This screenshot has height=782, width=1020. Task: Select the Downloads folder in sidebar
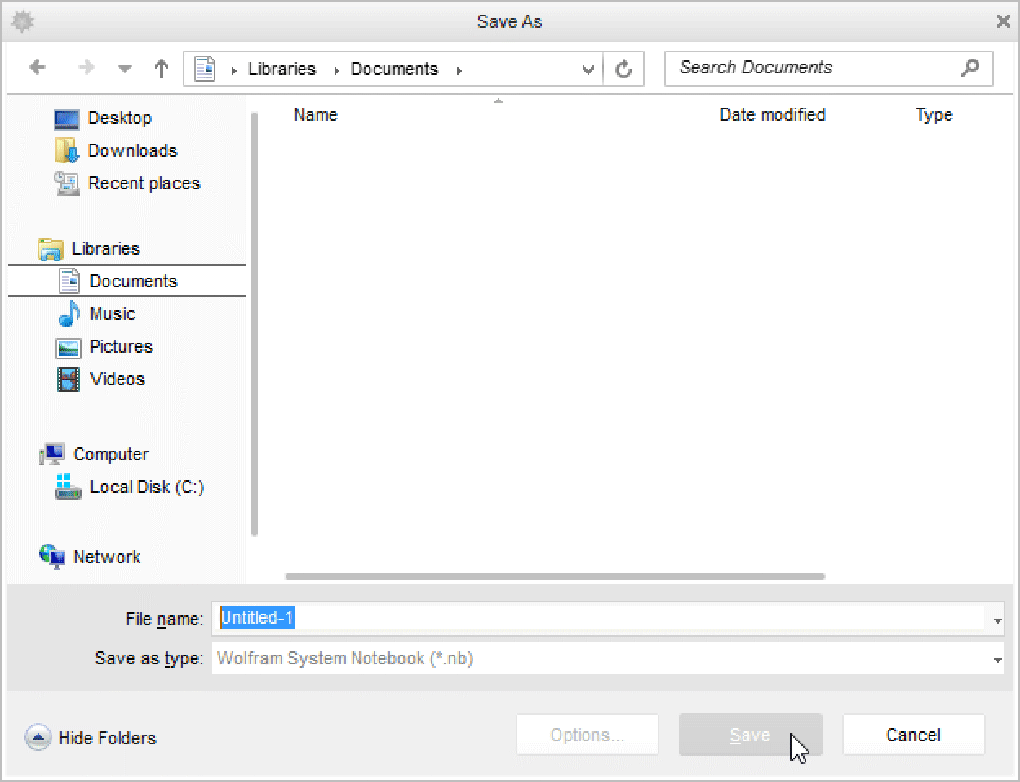coord(131,151)
